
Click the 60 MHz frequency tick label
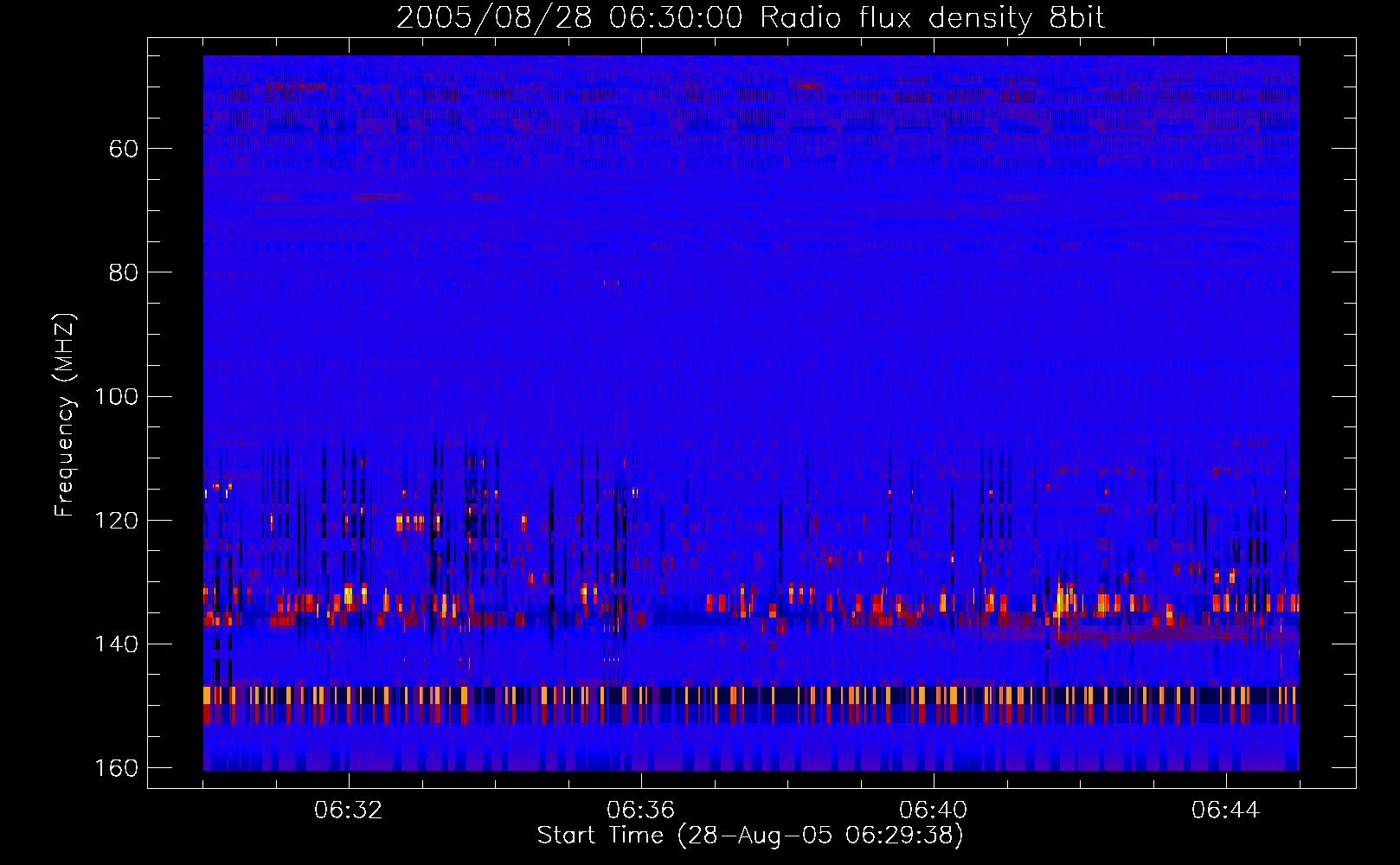(x=124, y=149)
